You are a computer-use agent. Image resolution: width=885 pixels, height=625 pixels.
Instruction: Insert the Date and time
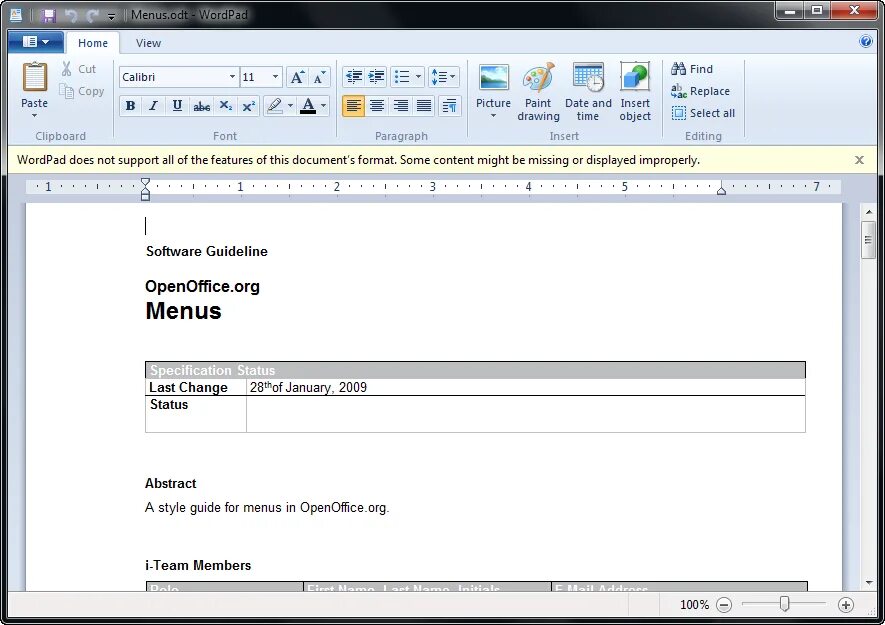coord(588,90)
